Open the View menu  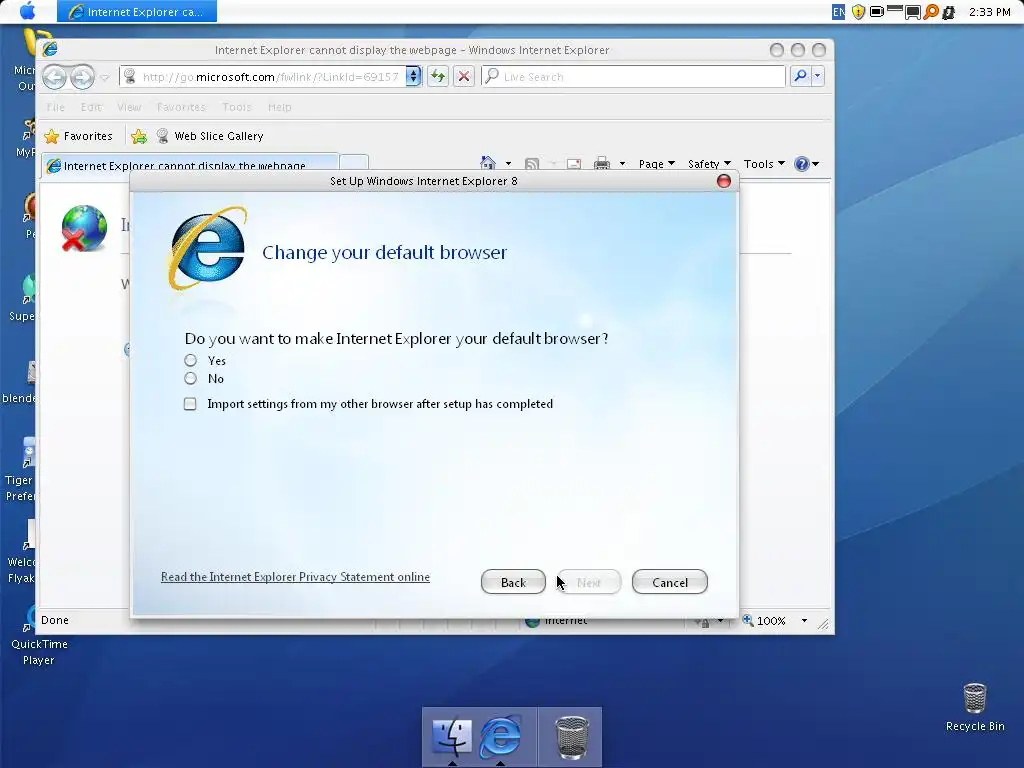pos(129,107)
